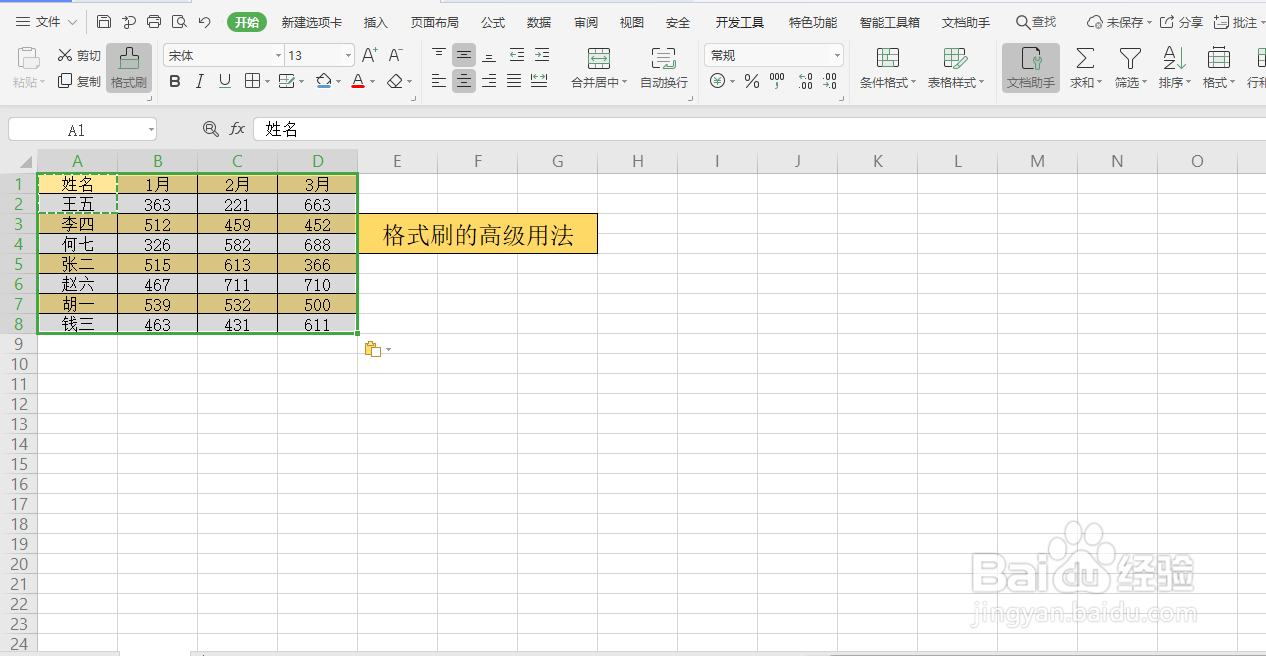The image size is (1266, 656).
Task: Open the Page Layout (页面布局) tab
Action: tap(435, 22)
